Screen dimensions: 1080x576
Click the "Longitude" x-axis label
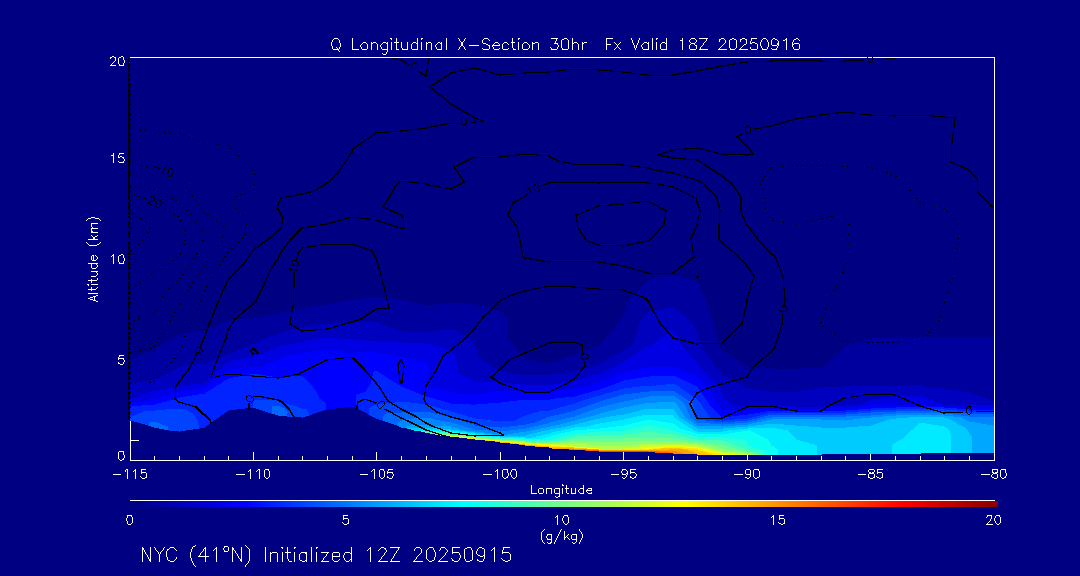[x=561, y=490]
